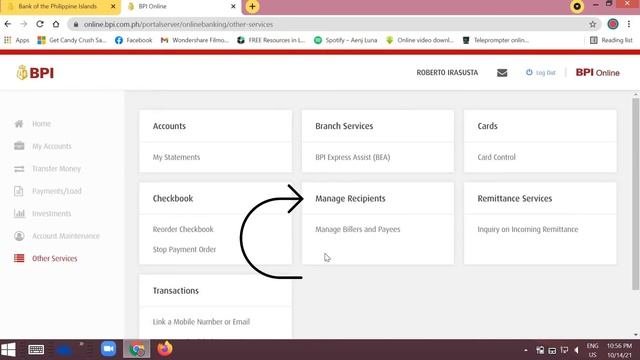Image resolution: width=640 pixels, height=360 pixels.
Task: Close the Bank of the Philippine Islands tab
Action: point(113,7)
